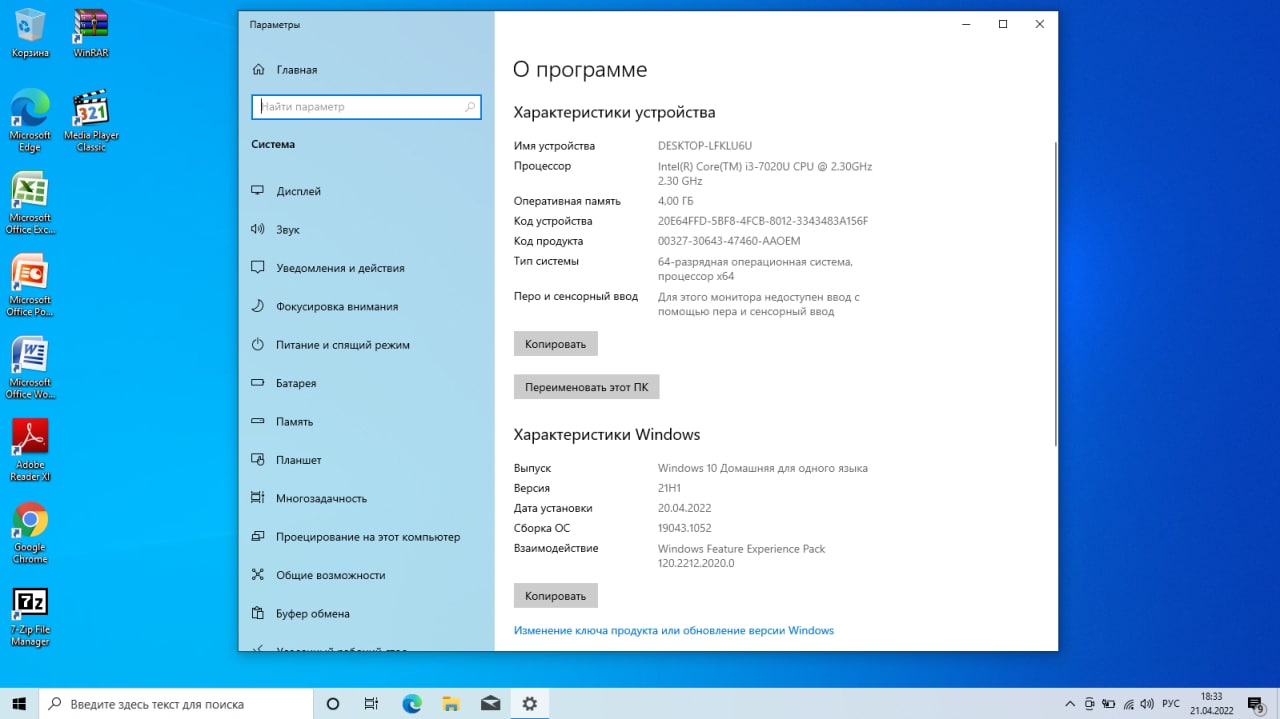This screenshot has width=1280, height=719.
Task: Click the taskbar search box
Action: click(x=177, y=703)
